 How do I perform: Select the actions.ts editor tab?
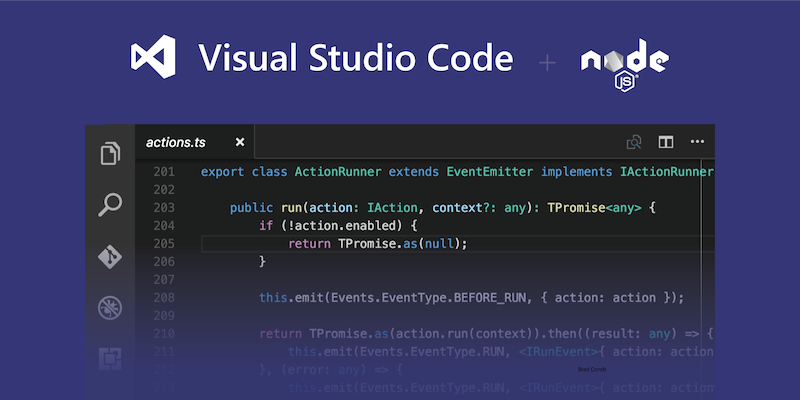pos(195,142)
